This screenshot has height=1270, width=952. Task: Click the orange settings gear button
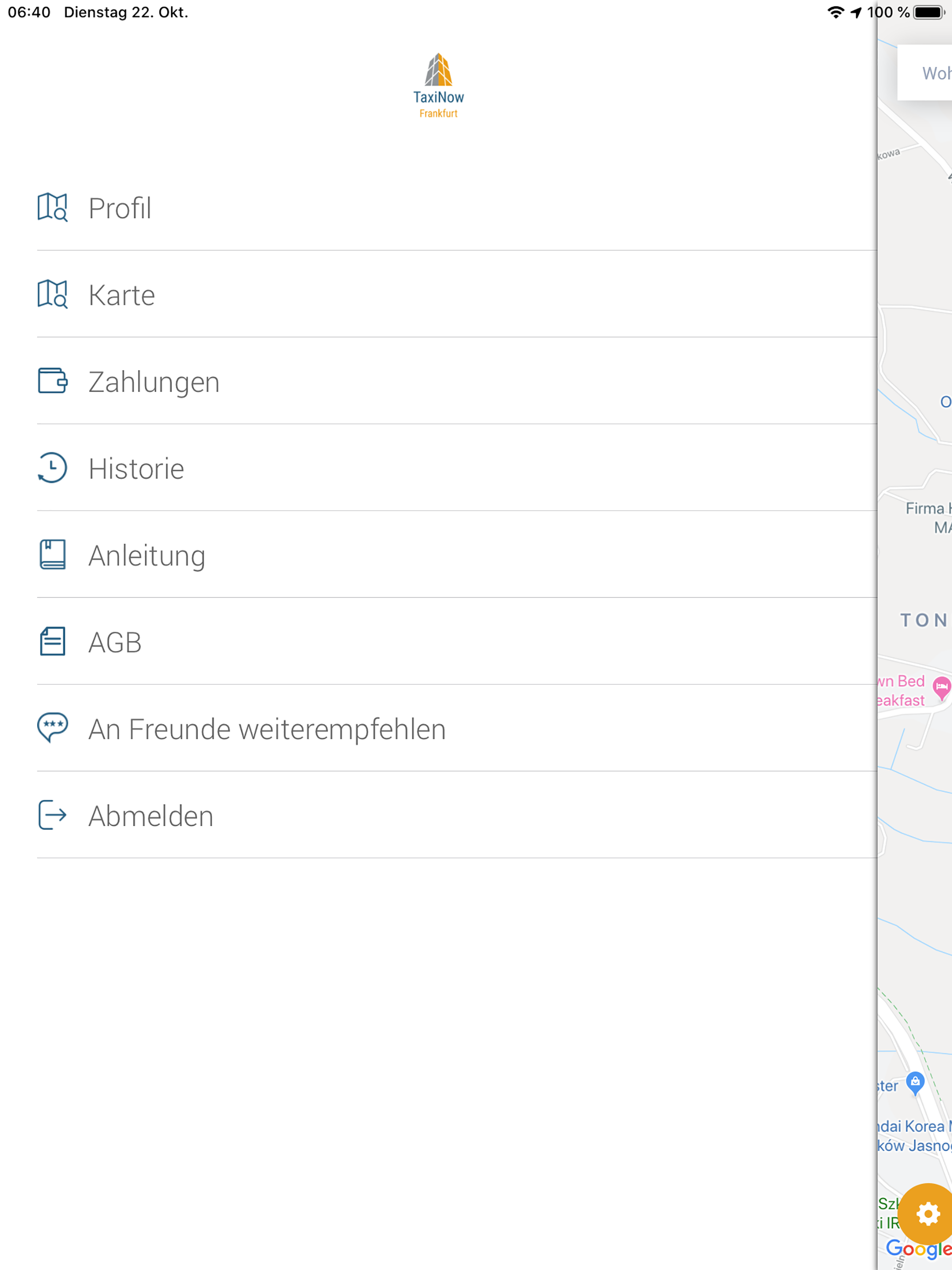pos(928,1214)
